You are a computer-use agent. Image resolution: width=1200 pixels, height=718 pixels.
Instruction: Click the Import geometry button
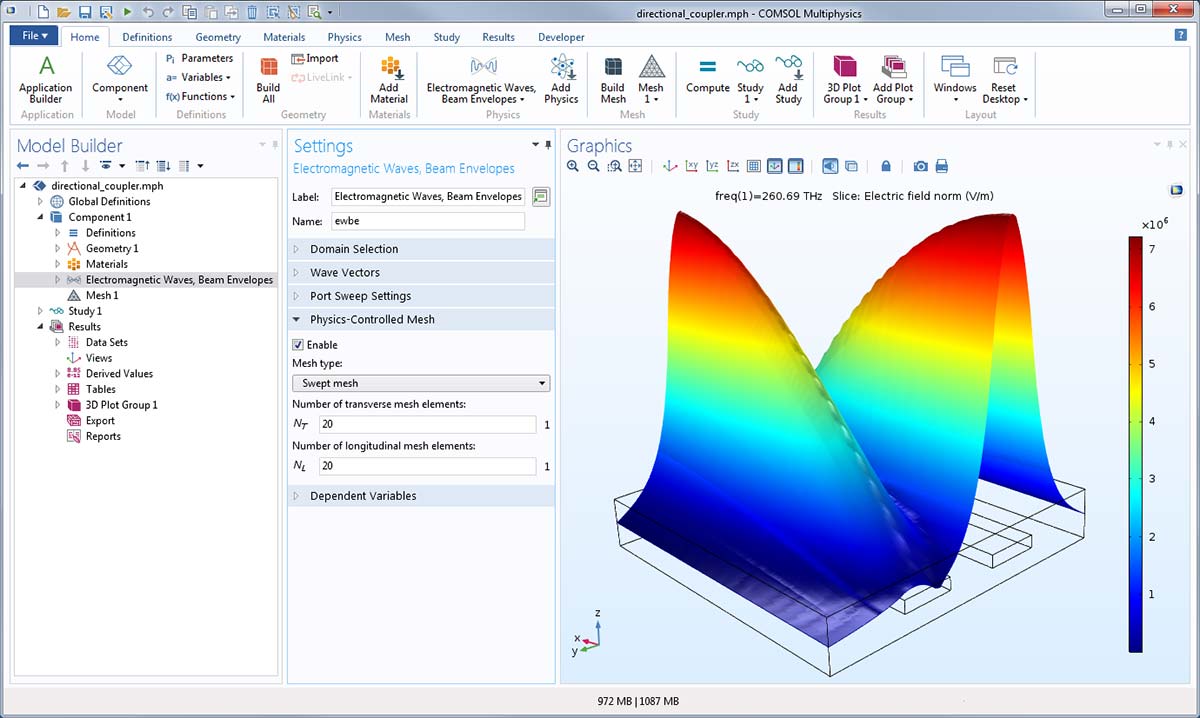(315, 59)
